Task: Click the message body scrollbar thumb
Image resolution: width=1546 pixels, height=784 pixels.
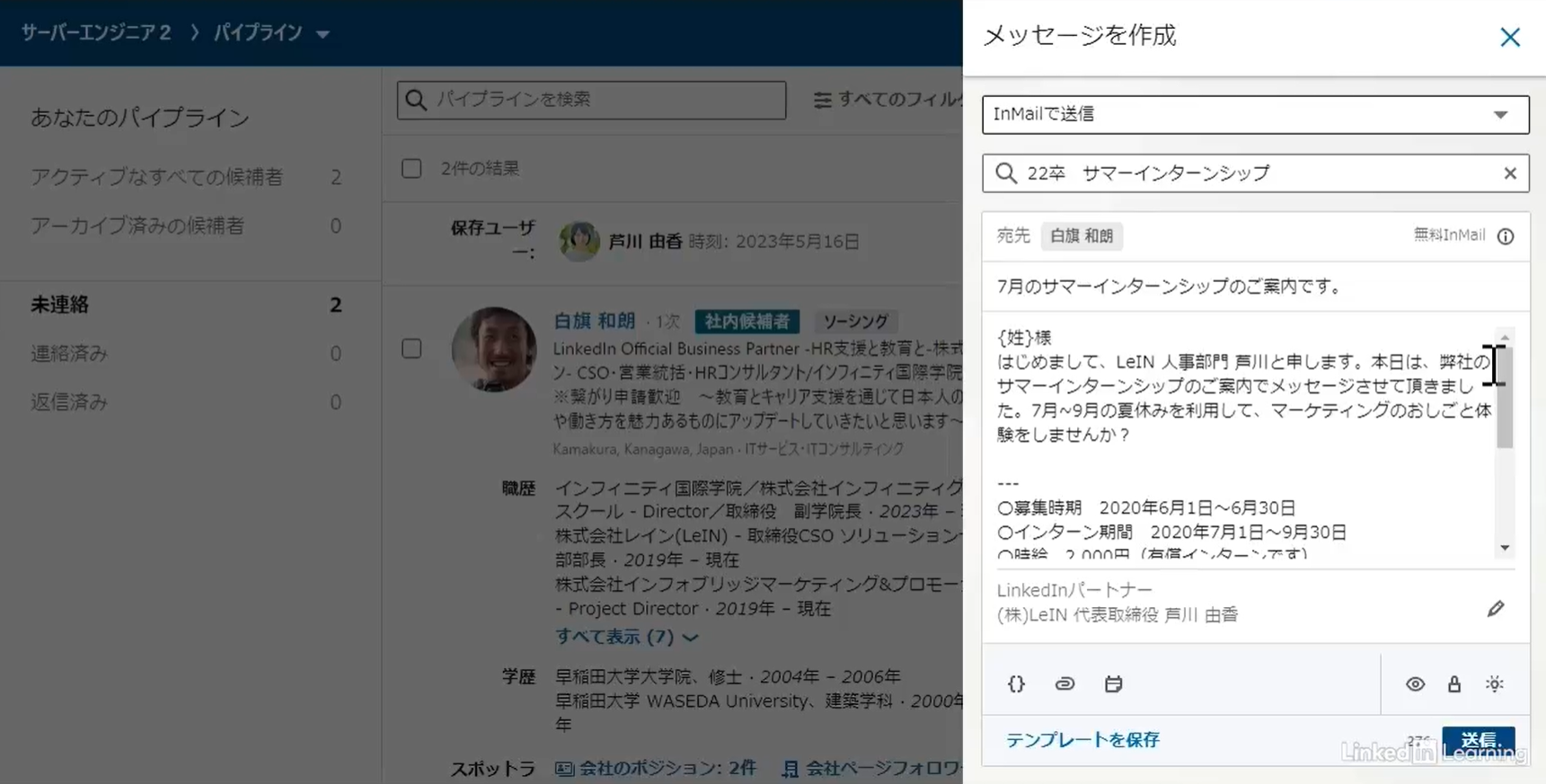Action: (1505, 397)
